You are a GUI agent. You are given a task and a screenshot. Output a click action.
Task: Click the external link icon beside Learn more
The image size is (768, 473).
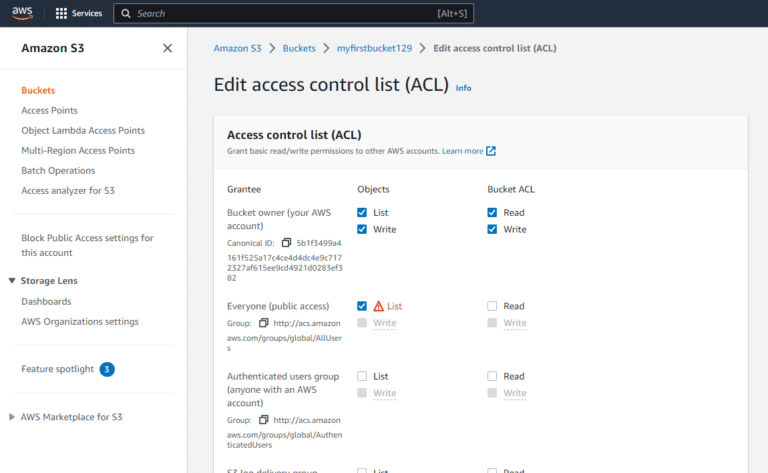click(x=491, y=151)
